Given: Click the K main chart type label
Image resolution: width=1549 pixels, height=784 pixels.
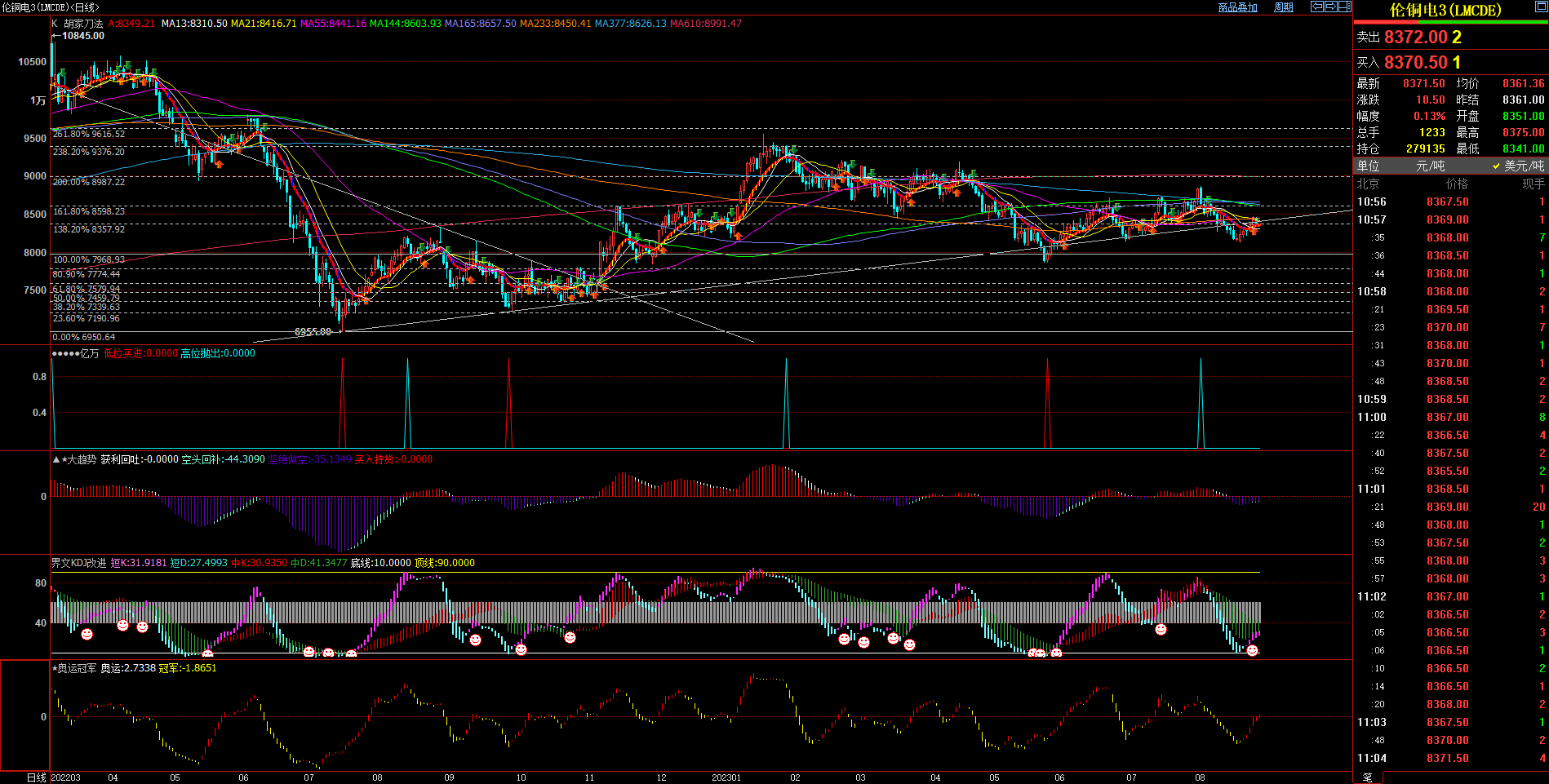Looking at the screenshot, I should [x=55, y=24].
